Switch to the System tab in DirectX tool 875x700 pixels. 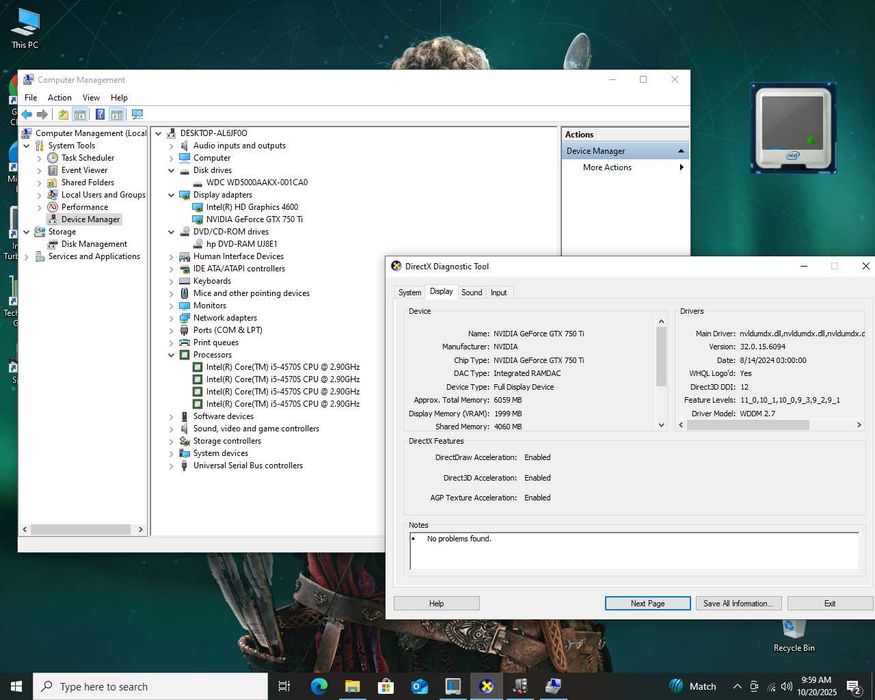(410, 293)
